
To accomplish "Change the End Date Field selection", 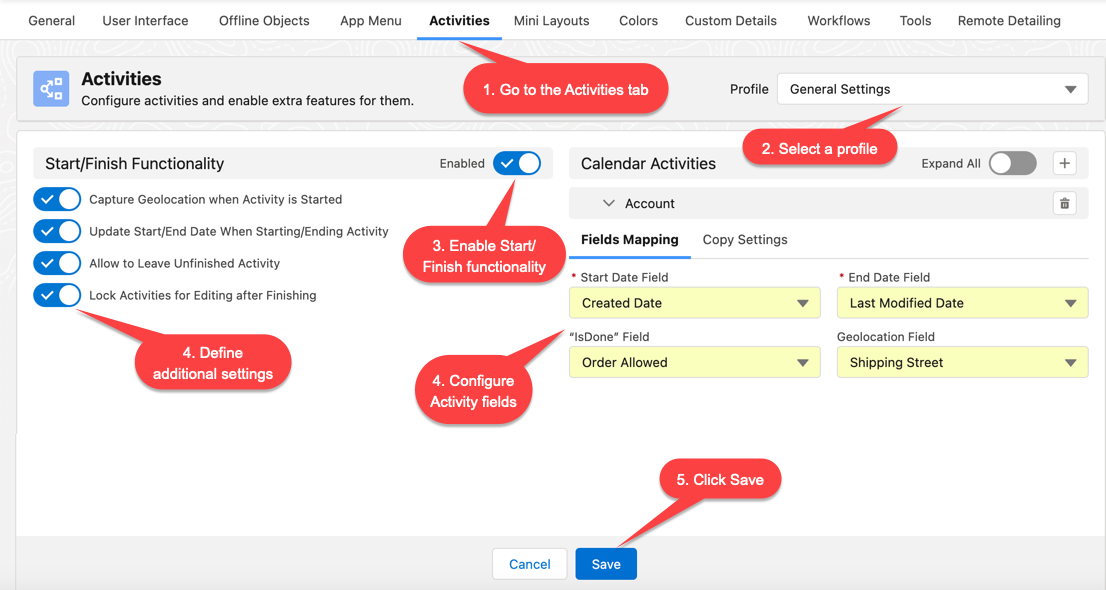I will (962, 302).
